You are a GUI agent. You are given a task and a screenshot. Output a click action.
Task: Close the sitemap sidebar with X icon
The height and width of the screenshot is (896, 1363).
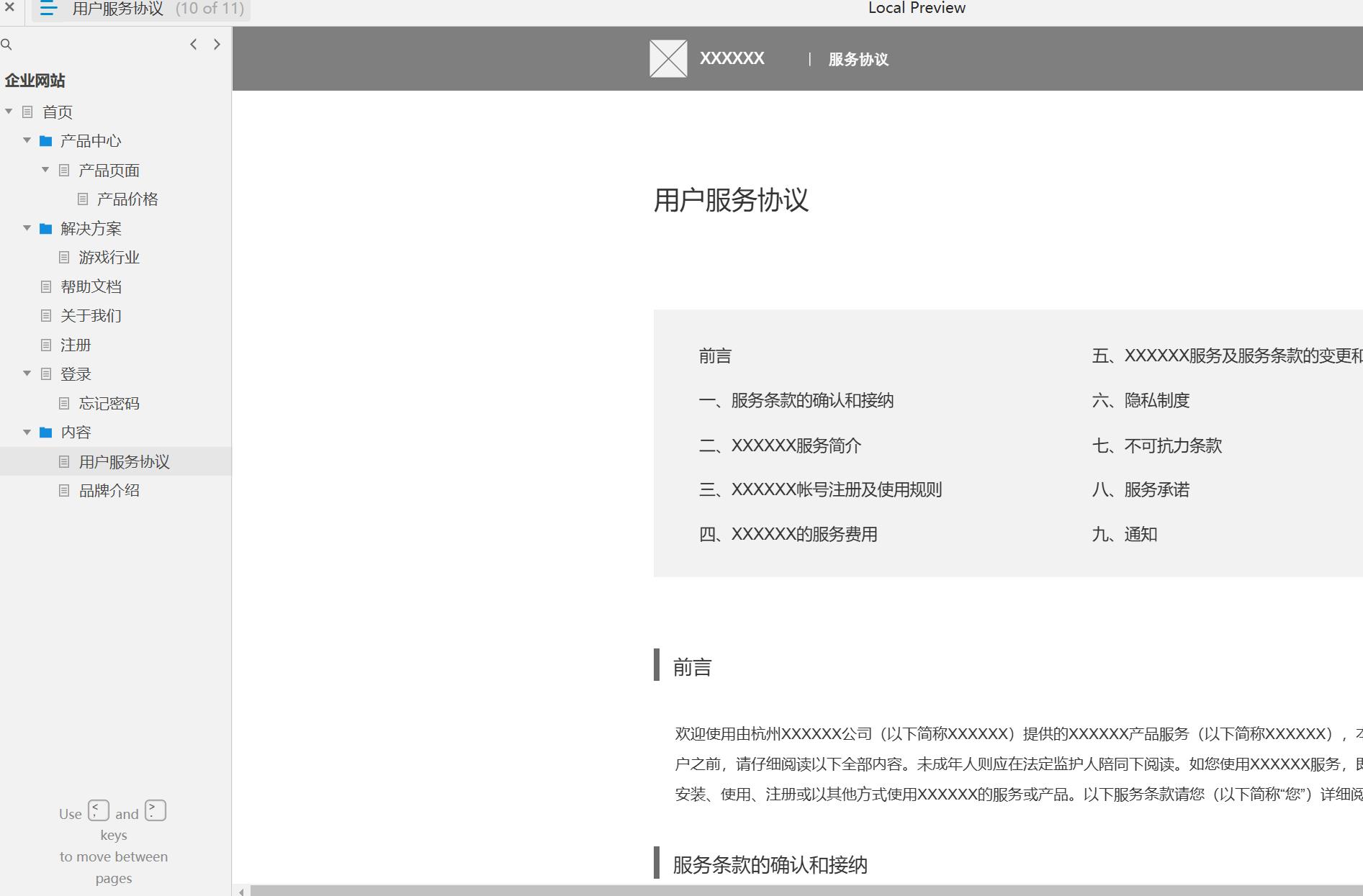click(10, 7)
